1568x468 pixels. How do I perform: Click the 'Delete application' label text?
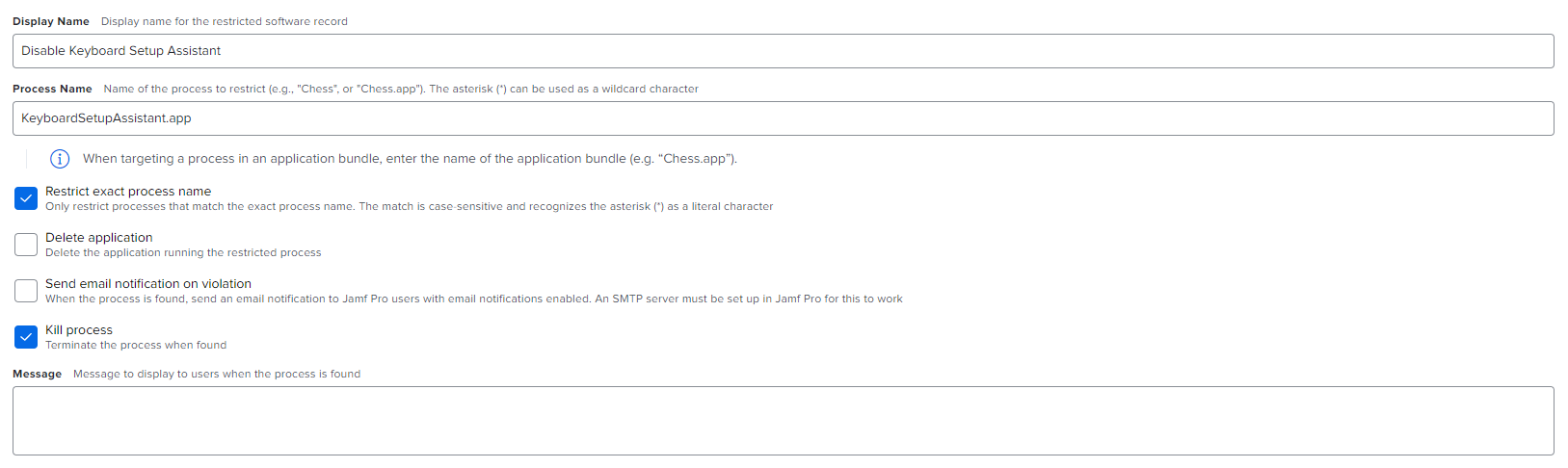coord(99,238)
